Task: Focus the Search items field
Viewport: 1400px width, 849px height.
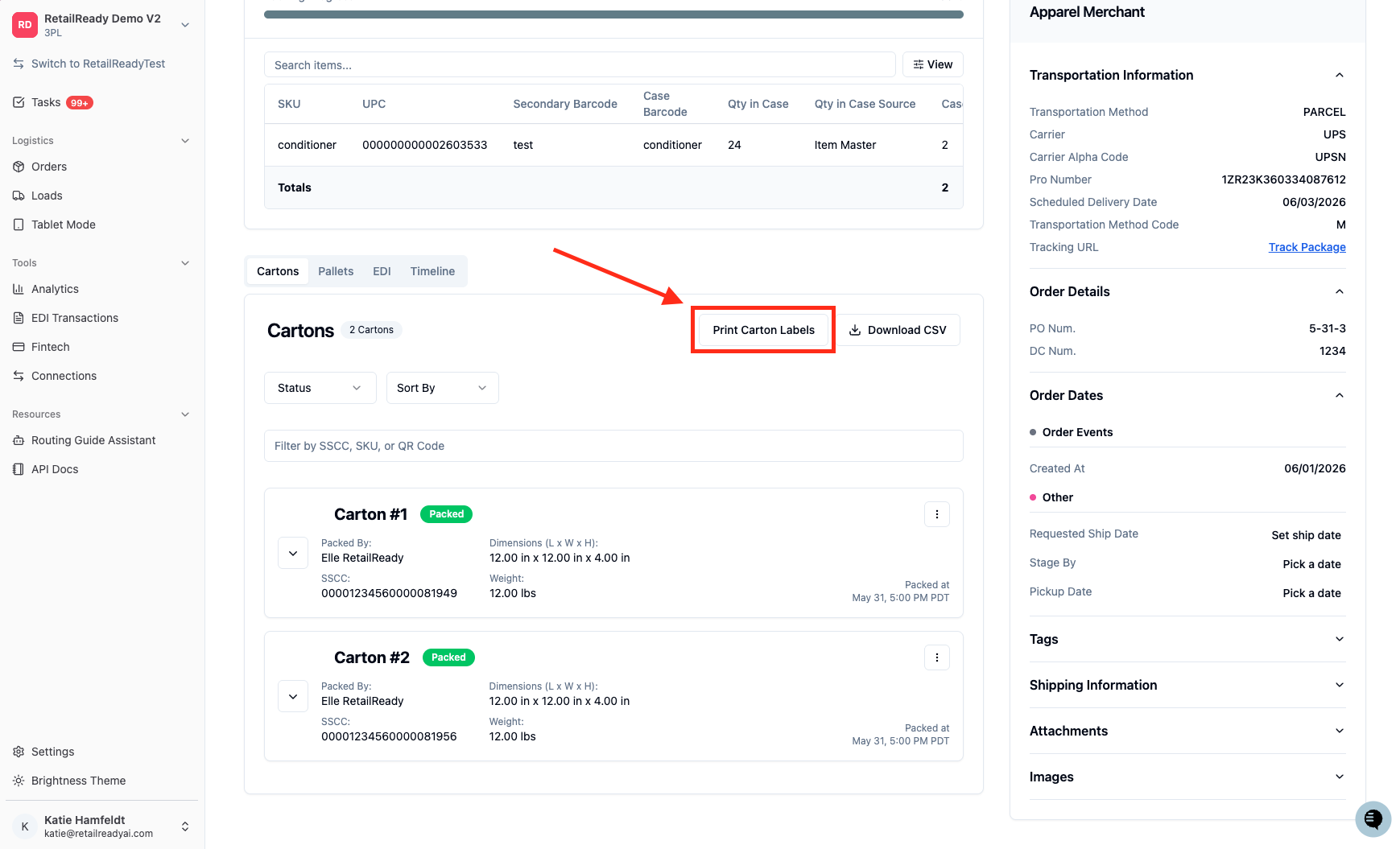Action: point(580,64)
